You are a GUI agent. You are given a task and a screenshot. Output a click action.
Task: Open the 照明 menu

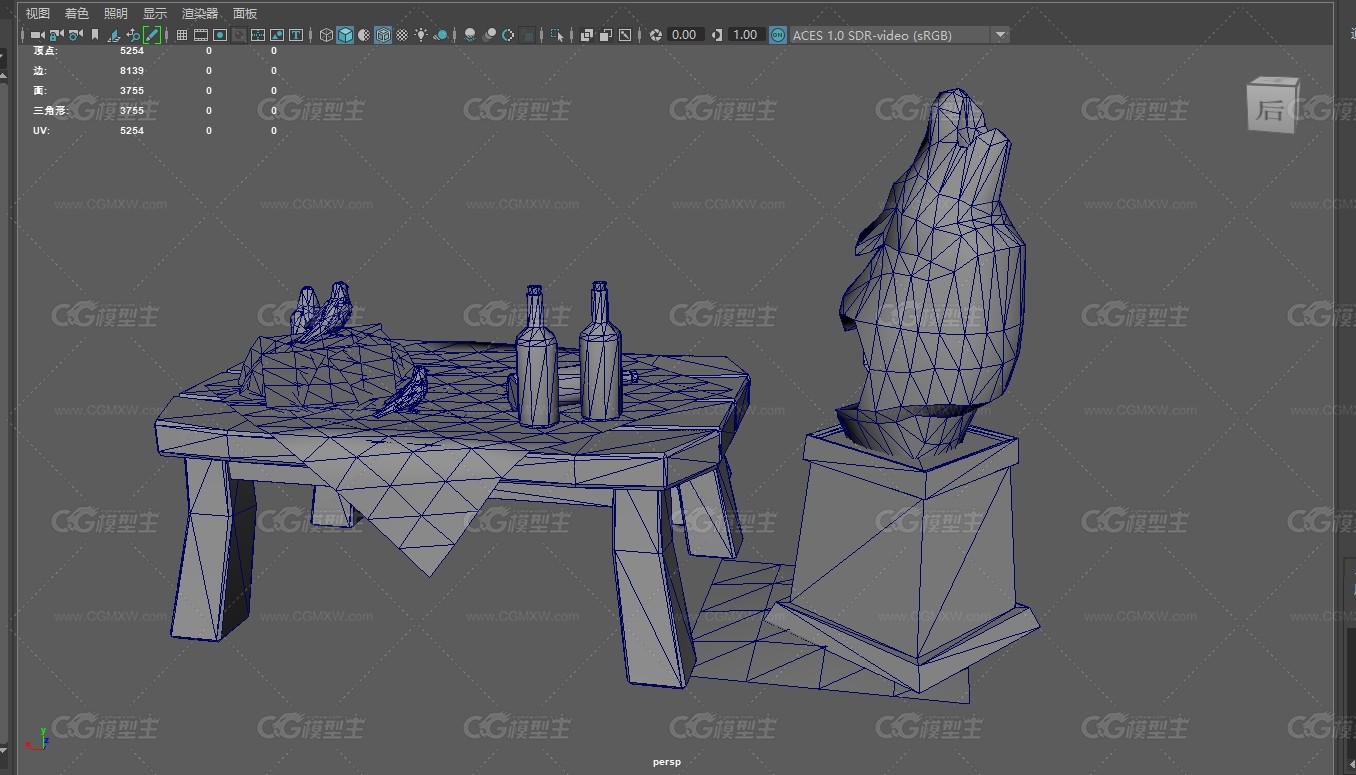click(x=115, y=13)
